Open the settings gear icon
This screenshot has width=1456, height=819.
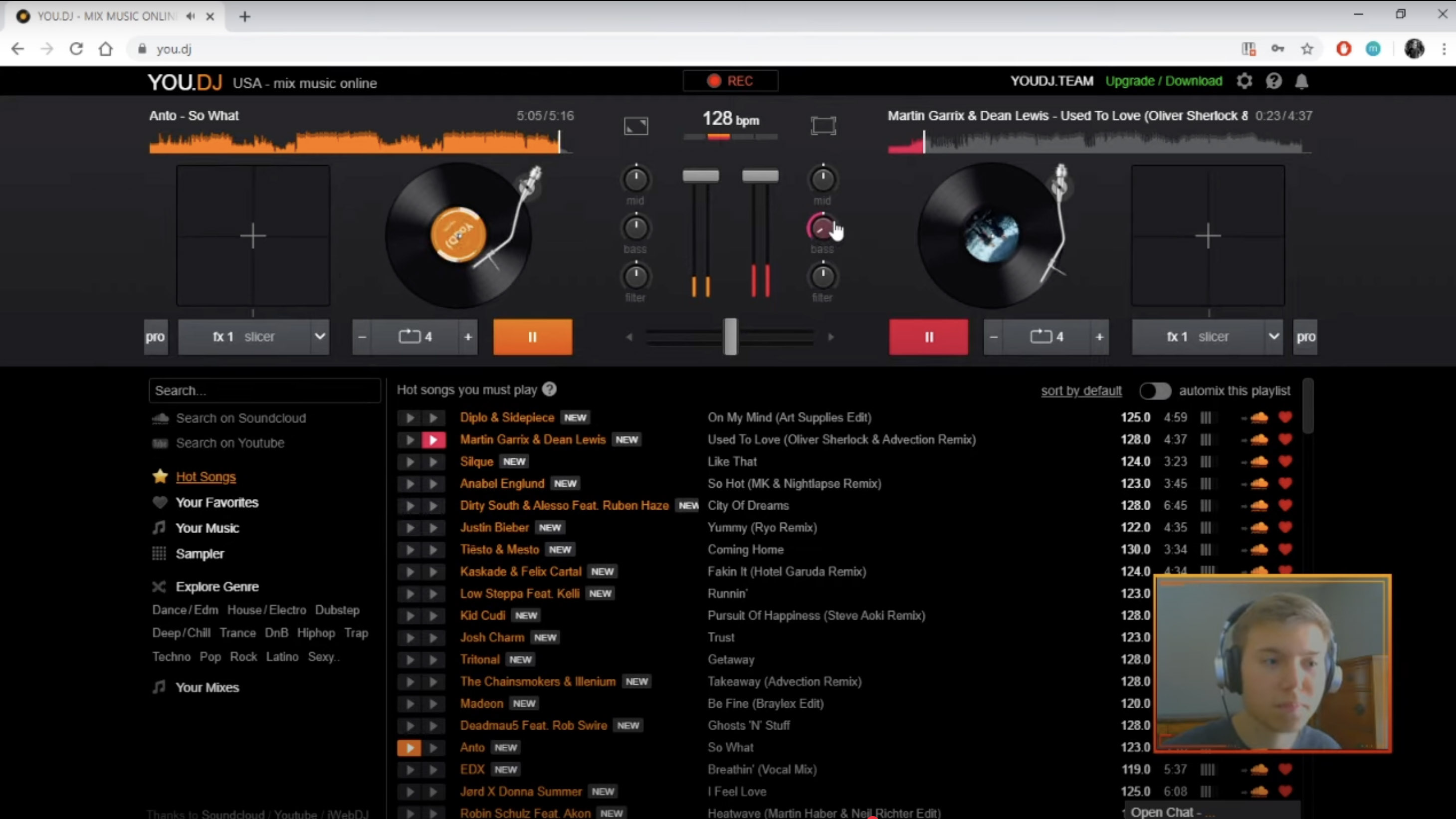pyautogui.click(x=1244, y=81)
